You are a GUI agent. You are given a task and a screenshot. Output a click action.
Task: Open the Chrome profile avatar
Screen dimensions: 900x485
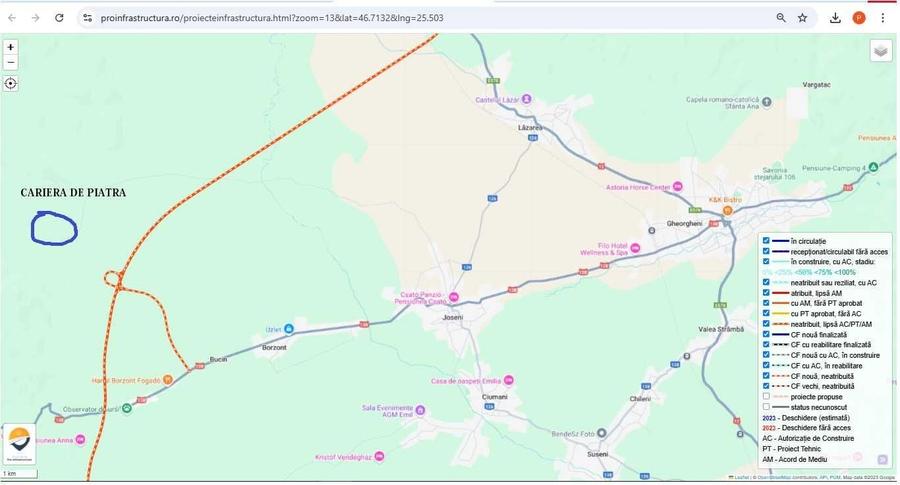(859, 18)
